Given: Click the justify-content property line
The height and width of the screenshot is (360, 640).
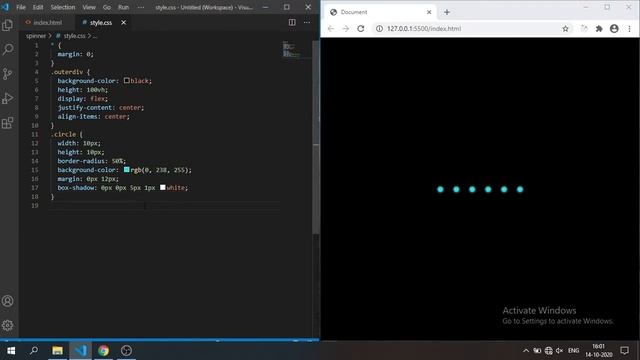Looking at the screenshot, I should (100, 107).
